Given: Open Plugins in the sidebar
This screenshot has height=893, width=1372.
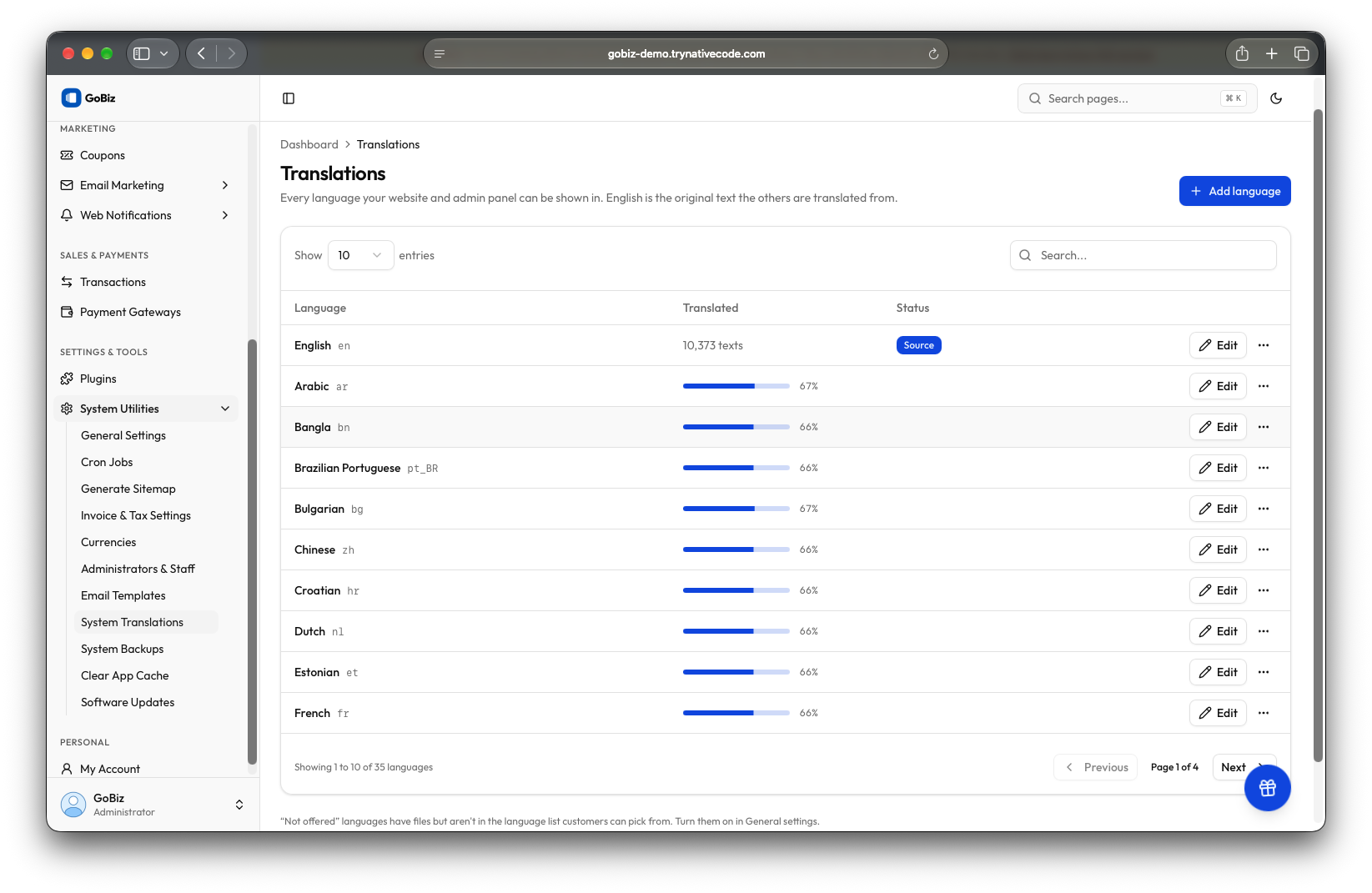Looking at the screenshot, I should [146, 379].
